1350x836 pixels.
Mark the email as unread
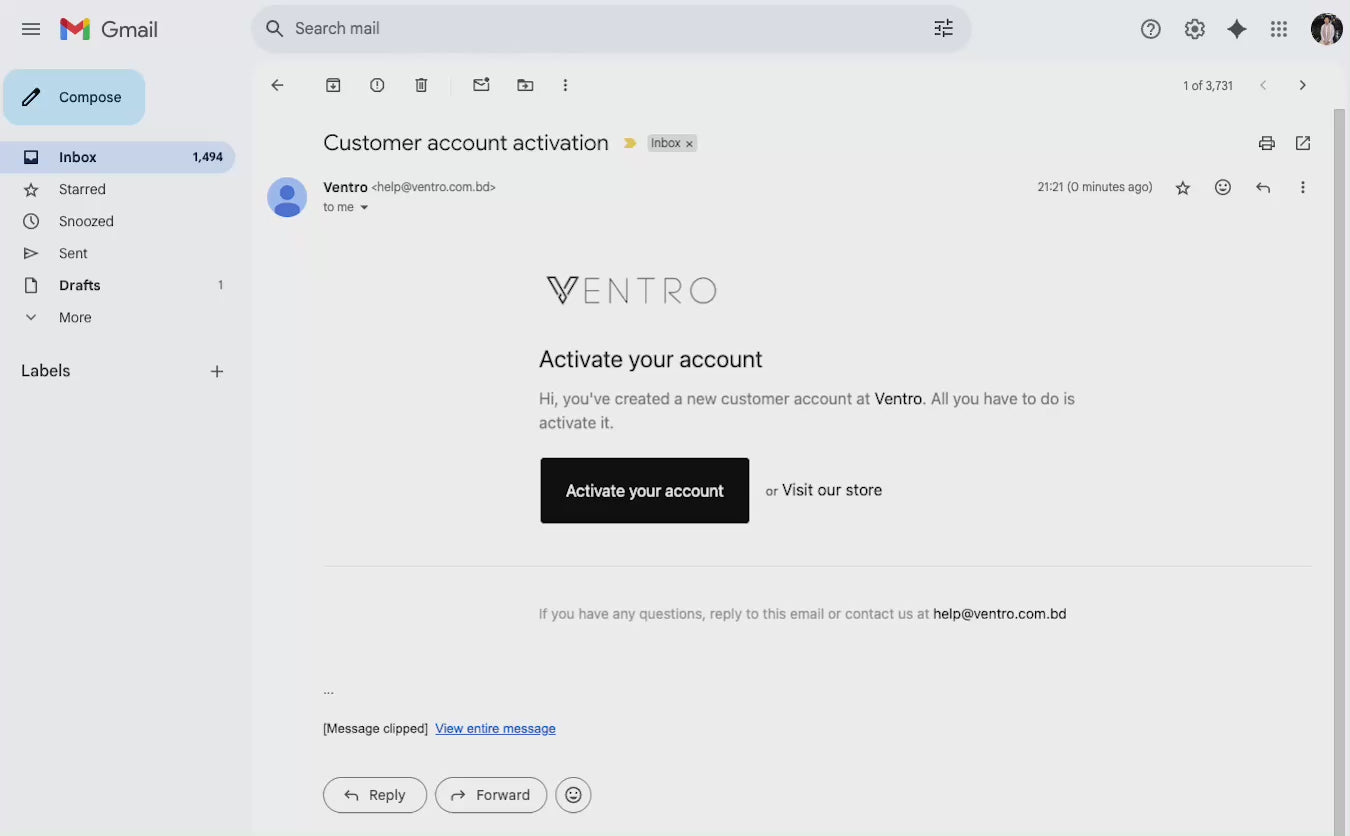[x=481, y=85]
